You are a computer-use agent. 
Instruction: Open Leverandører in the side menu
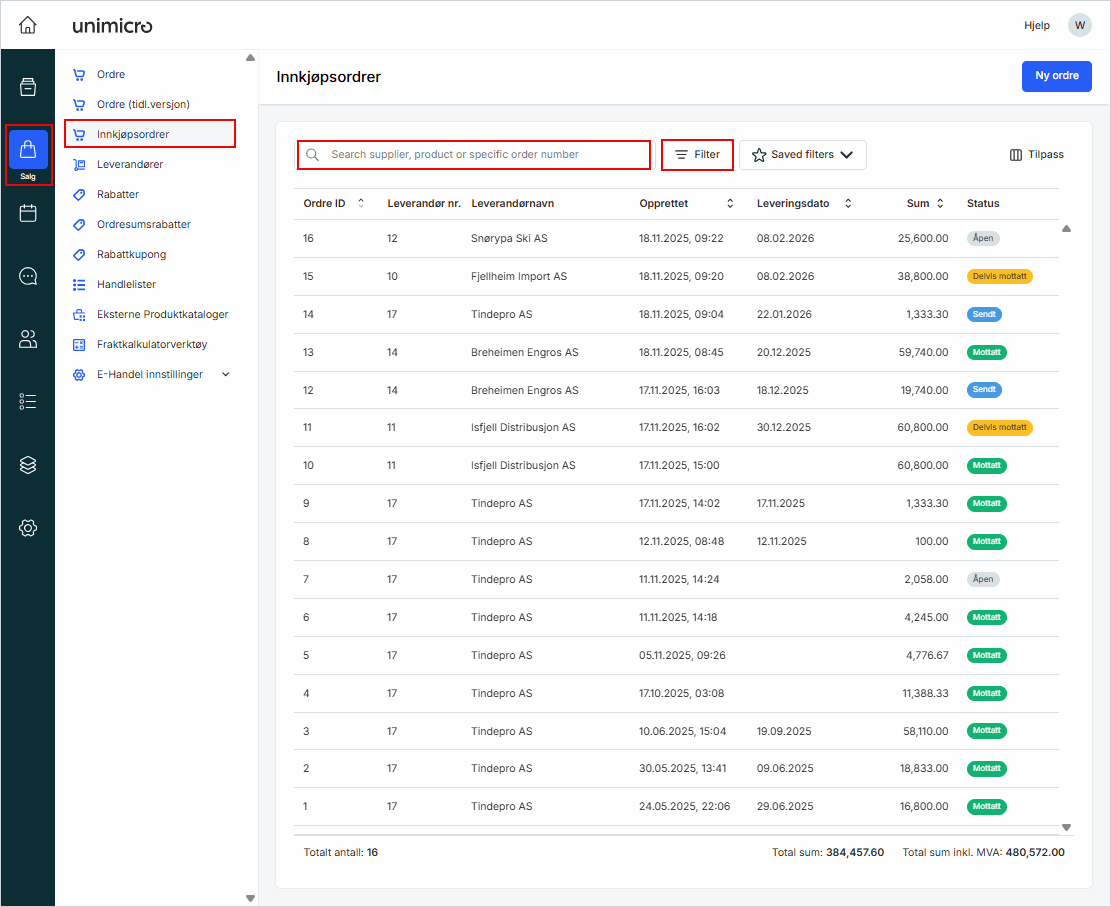(130, 164)
